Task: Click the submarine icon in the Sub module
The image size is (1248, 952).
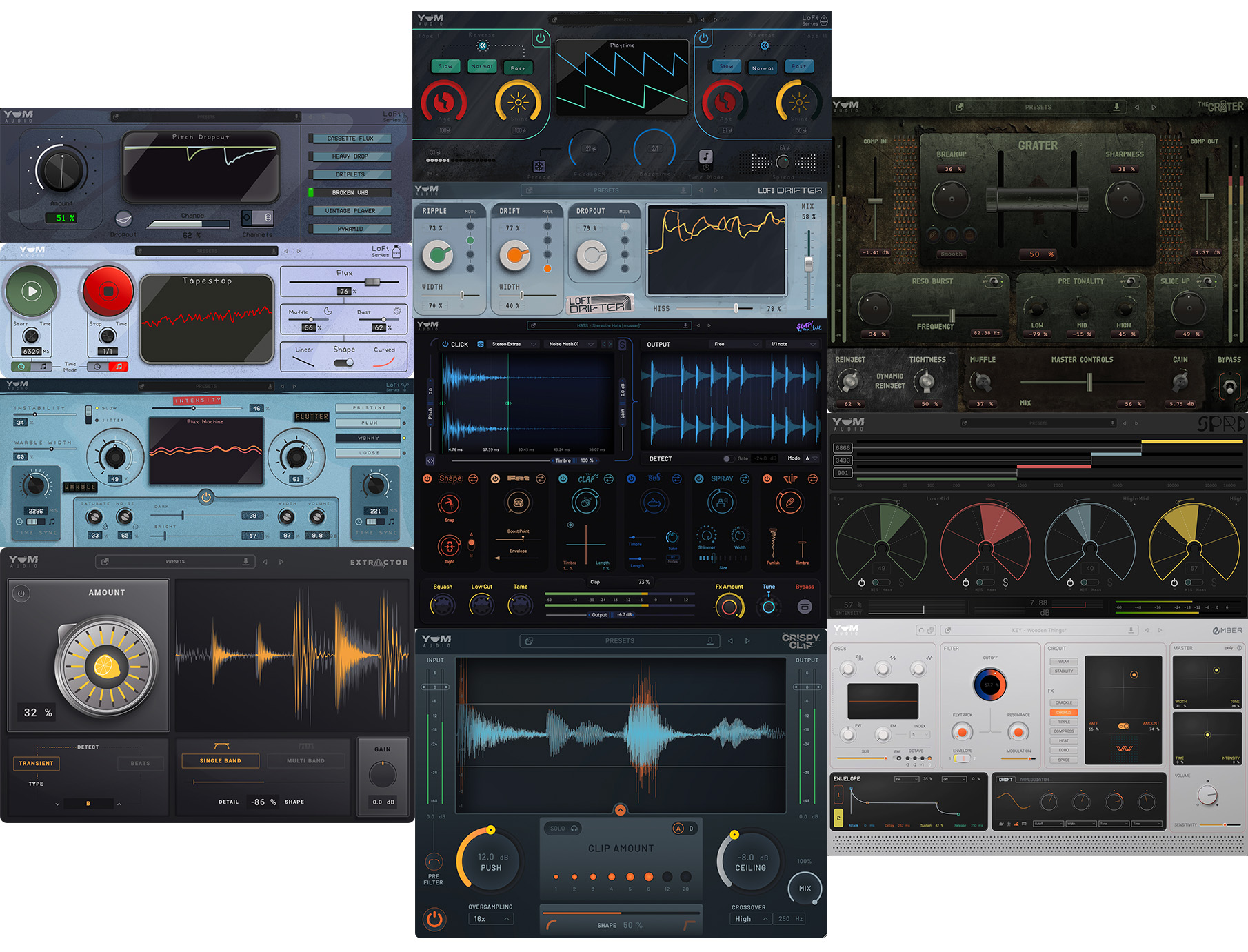Action: click(x=652, y=503)
